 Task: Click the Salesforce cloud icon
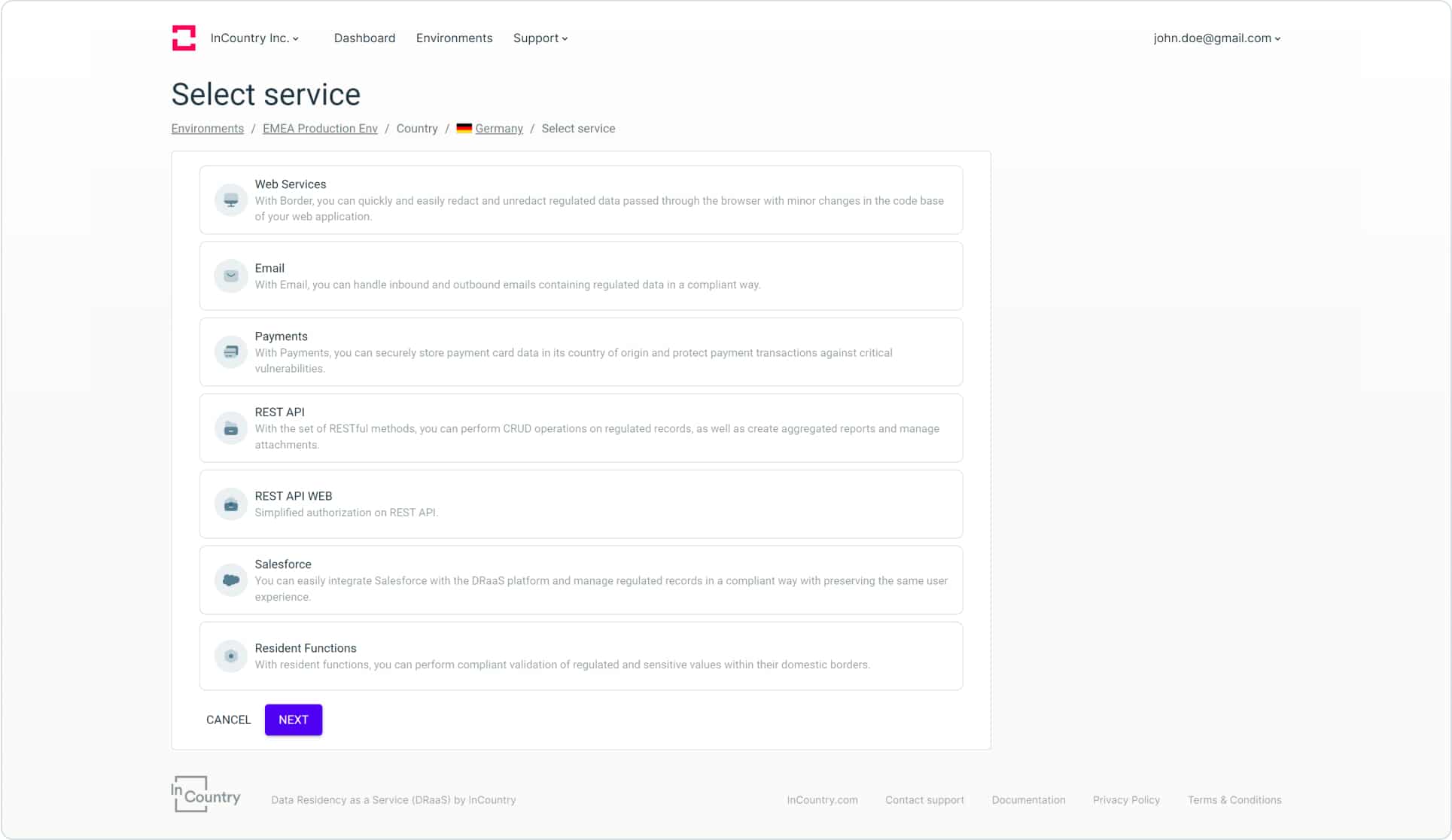(230, 580)
